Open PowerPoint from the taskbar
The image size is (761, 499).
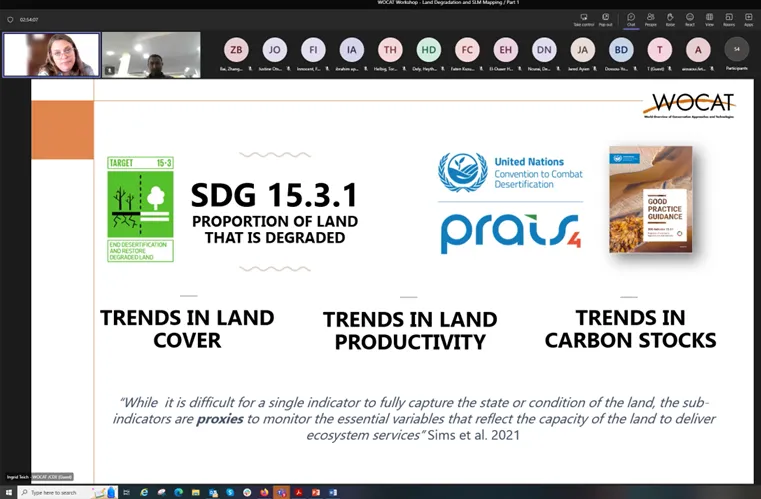pyautogui.click(x=315, y=492)
